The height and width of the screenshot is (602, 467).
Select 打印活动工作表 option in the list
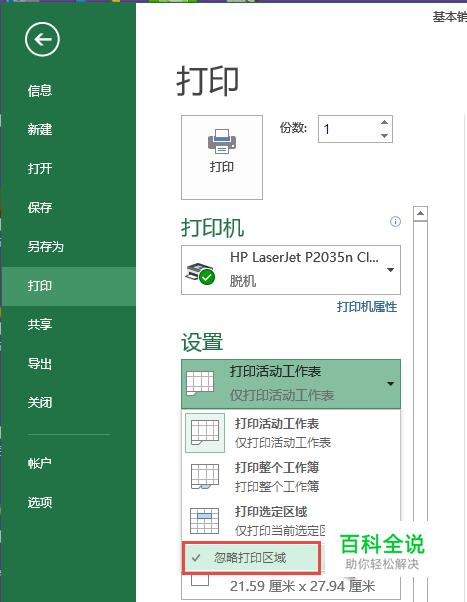coord(291,433)
